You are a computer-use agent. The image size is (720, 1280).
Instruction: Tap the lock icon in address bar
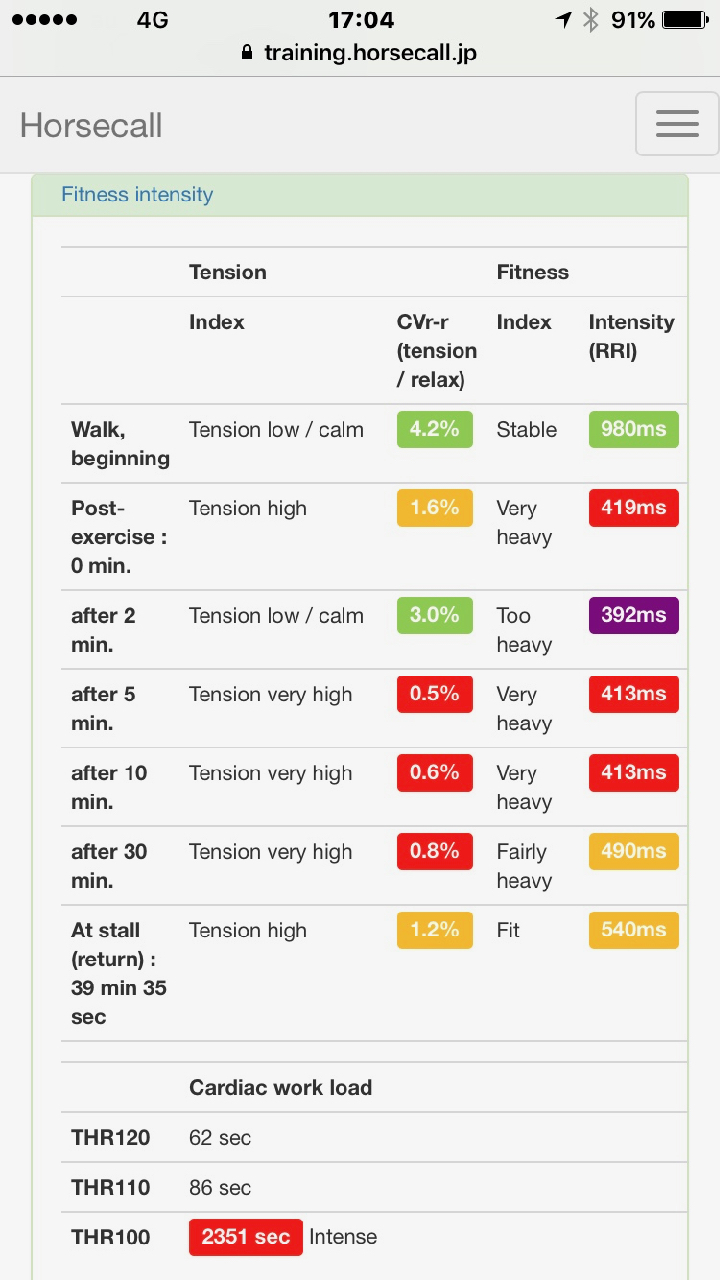[247, 53]
